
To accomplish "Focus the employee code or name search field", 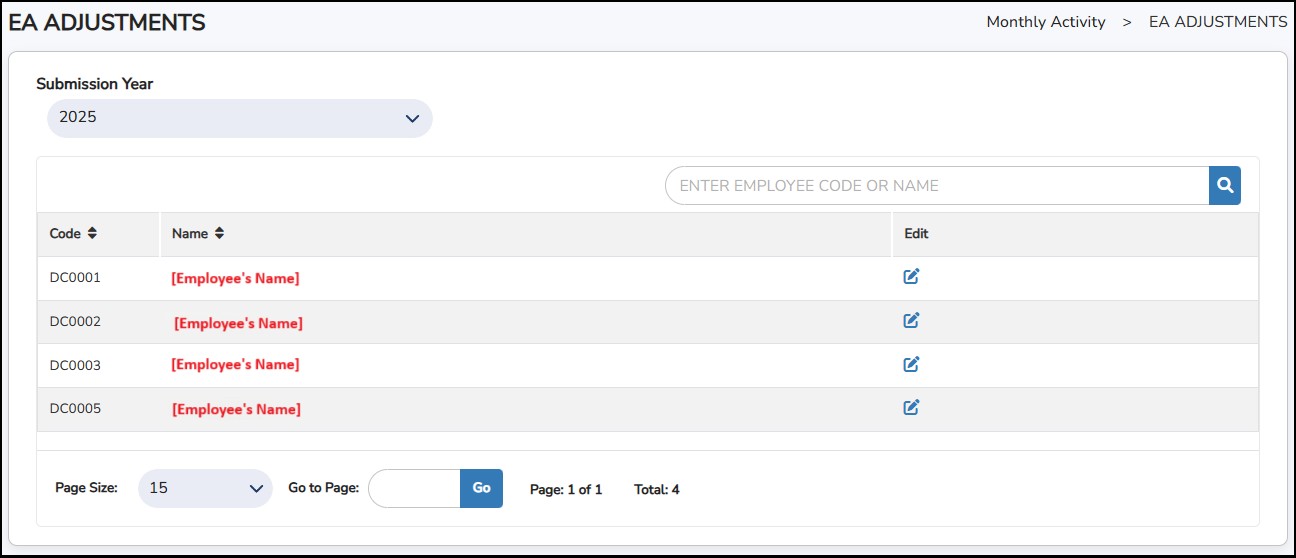I will click(936, 186).
